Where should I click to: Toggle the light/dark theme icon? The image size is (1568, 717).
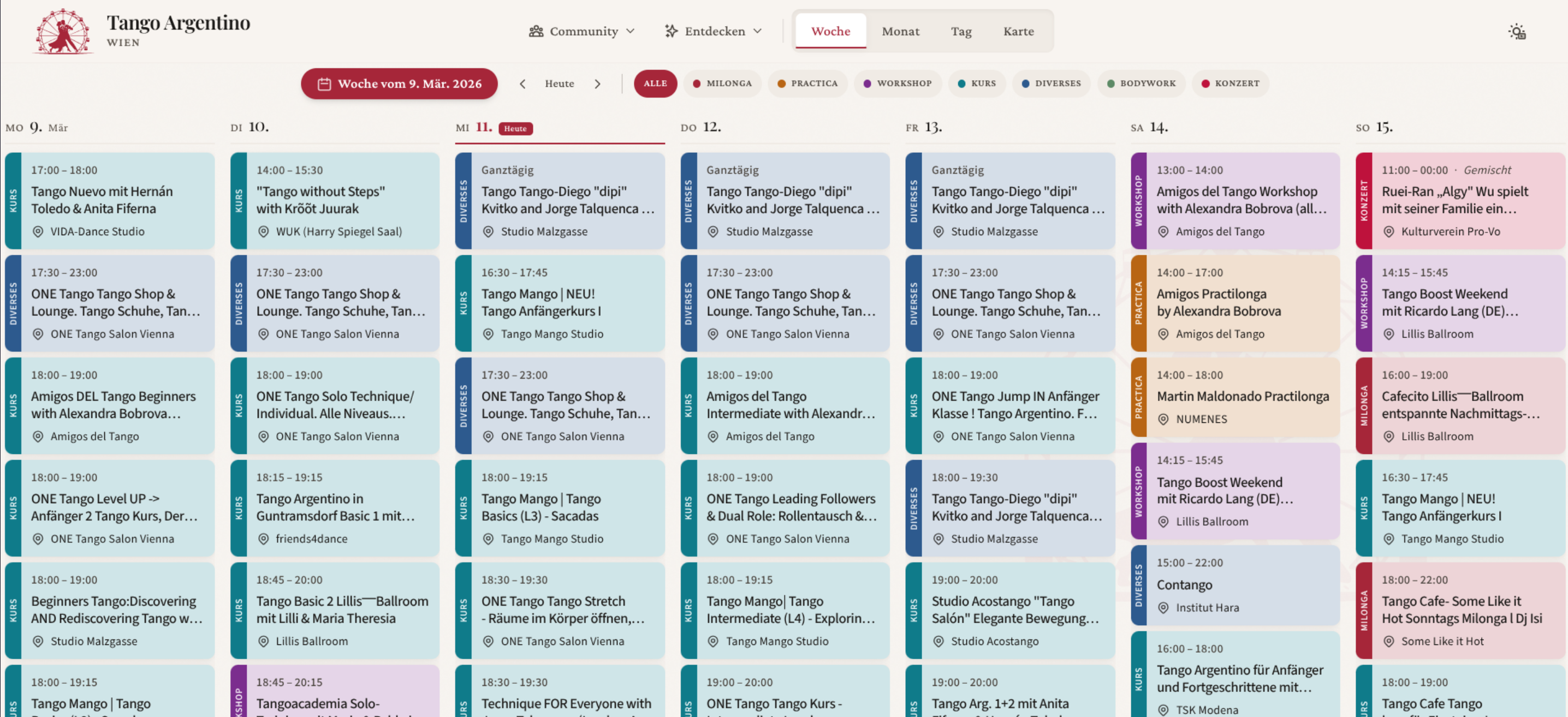(1516, 32)
